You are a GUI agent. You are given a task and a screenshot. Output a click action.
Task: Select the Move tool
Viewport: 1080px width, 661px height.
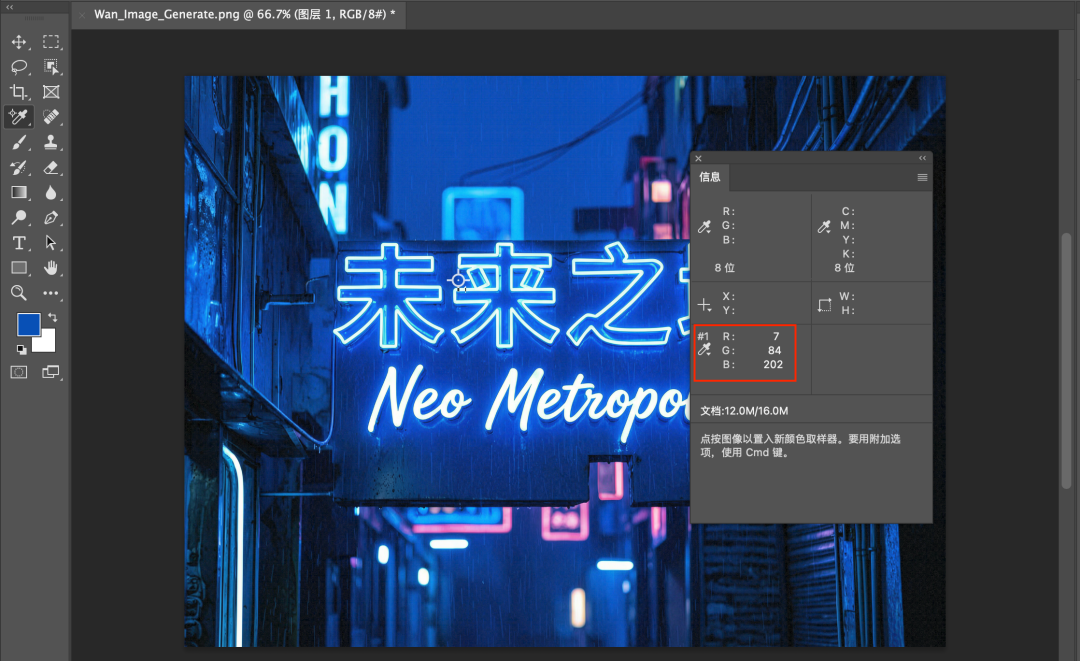tap(17, 41)
